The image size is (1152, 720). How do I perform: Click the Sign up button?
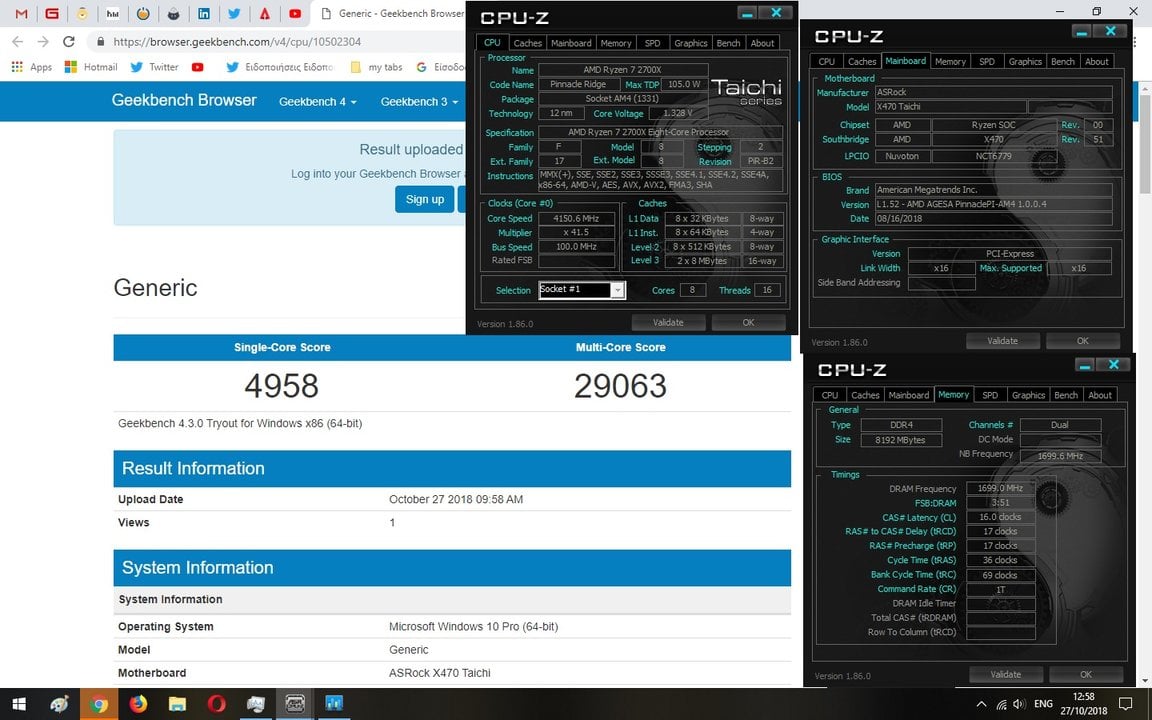point(425,199)
